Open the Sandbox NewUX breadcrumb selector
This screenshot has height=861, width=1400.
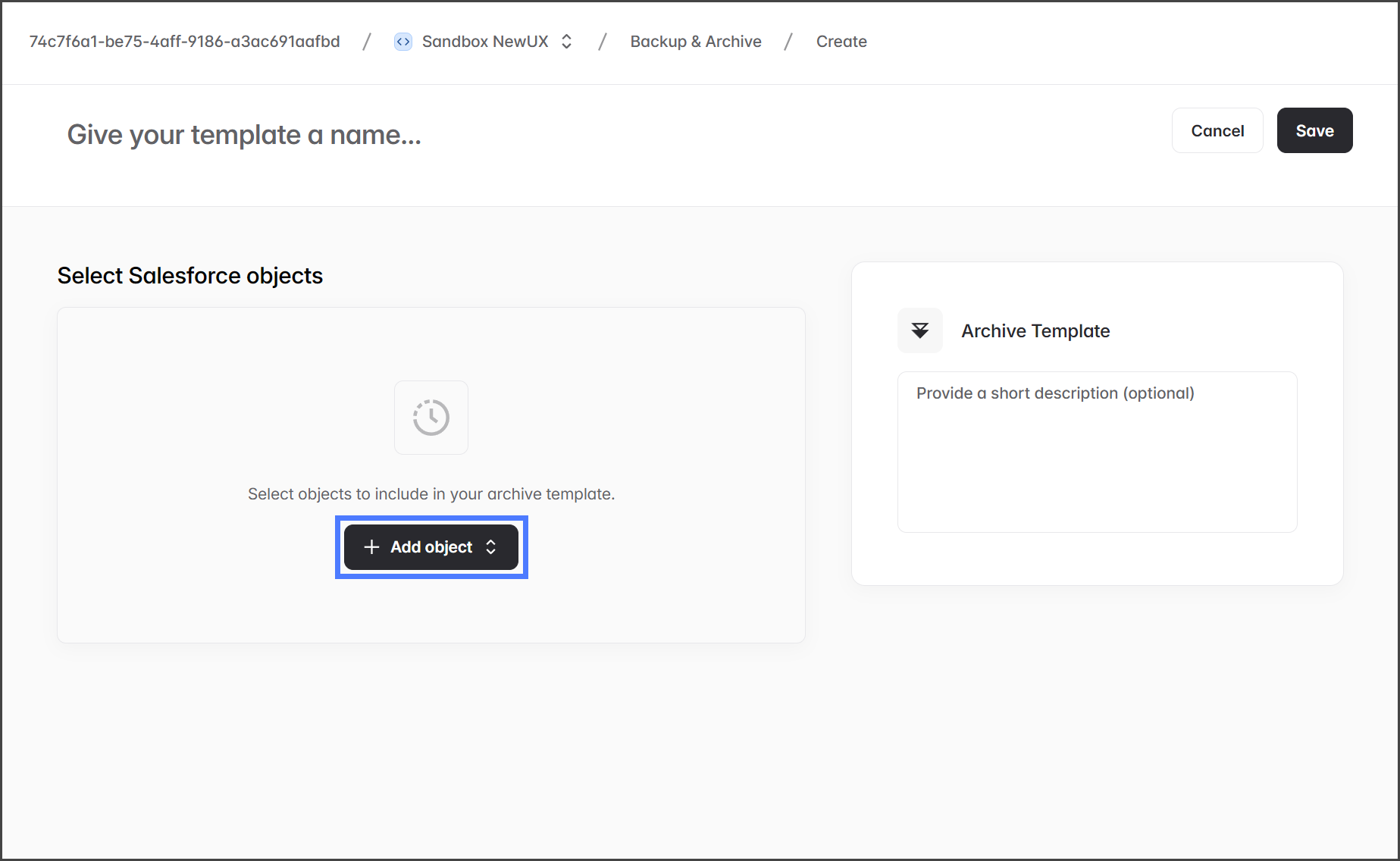[x=485, y=42]
